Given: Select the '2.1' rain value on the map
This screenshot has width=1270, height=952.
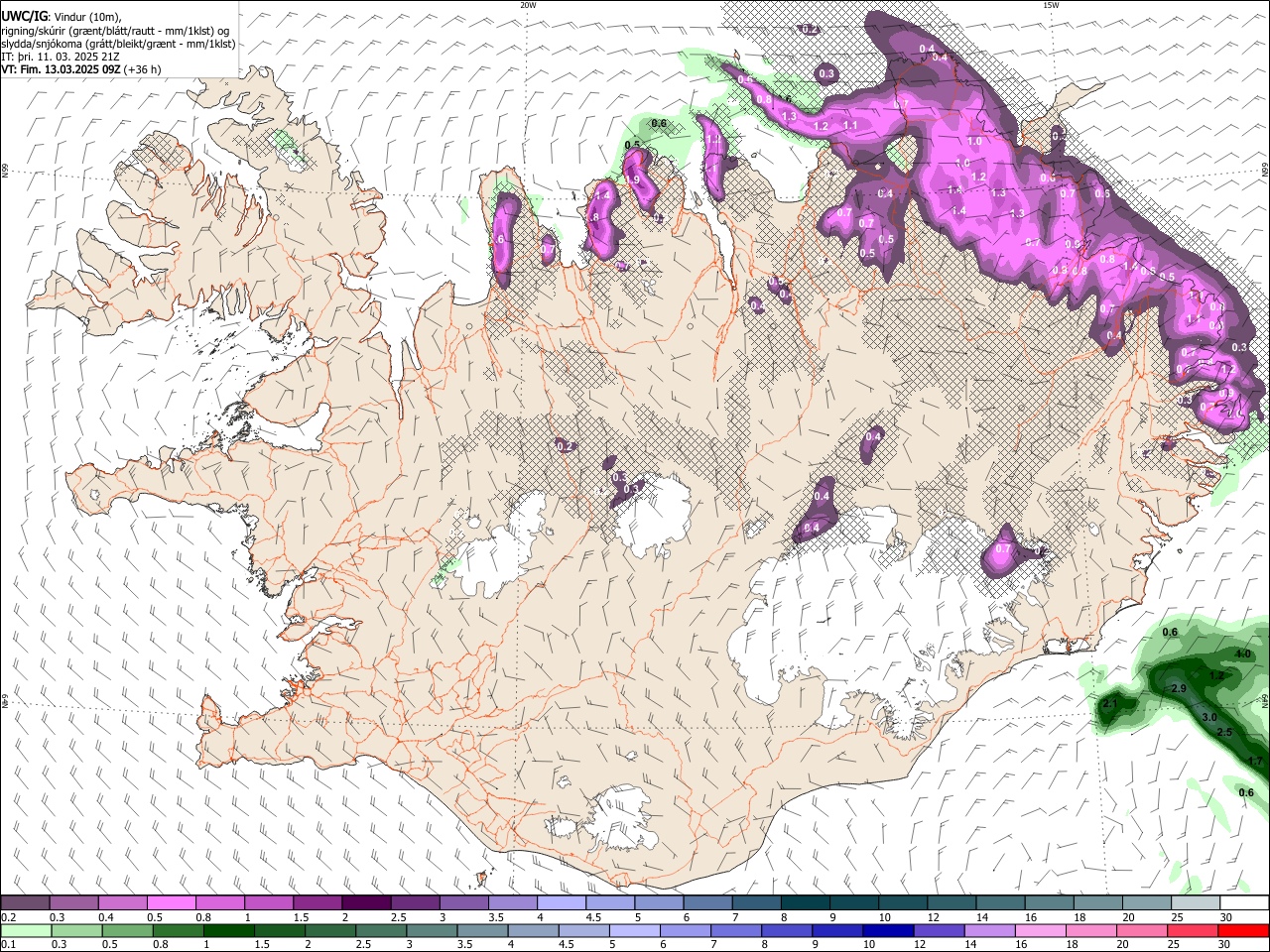Looking at the screenshot, I should pos(1110,704).
